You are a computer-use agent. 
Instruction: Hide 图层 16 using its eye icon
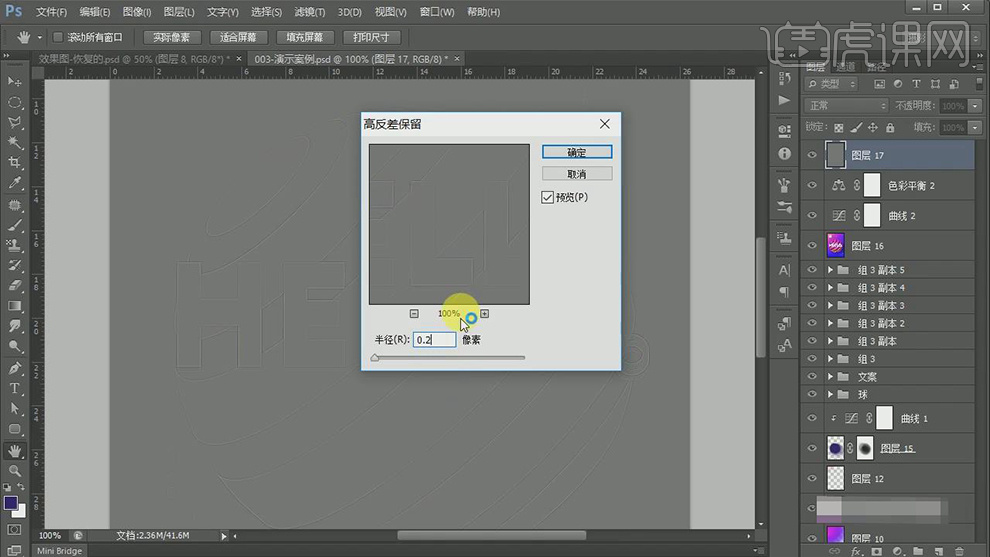(x=812, y=246)
